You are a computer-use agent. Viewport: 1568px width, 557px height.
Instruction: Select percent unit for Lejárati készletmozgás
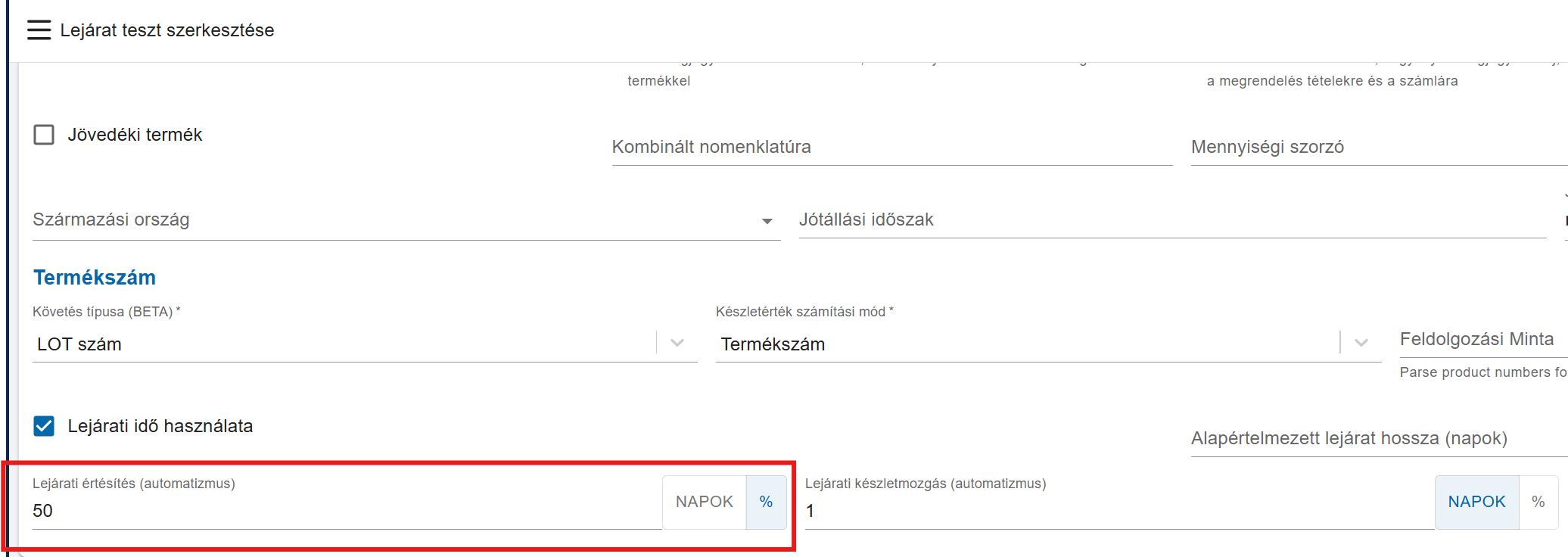click(x=1538, y=502)
